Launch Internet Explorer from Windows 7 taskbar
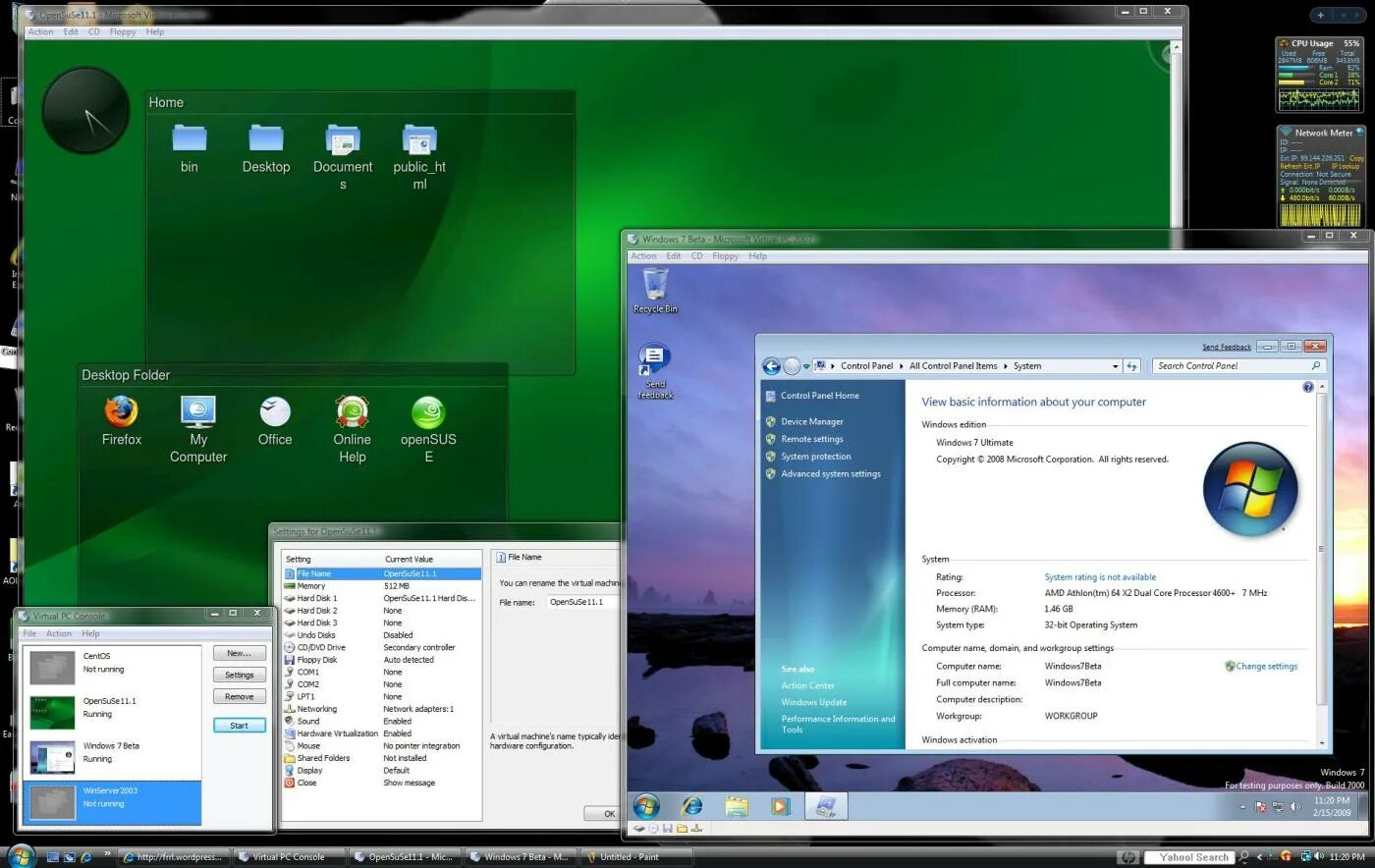Image resolution: width=1375 pixels, height=868 pixels. (x=692, y=806)
